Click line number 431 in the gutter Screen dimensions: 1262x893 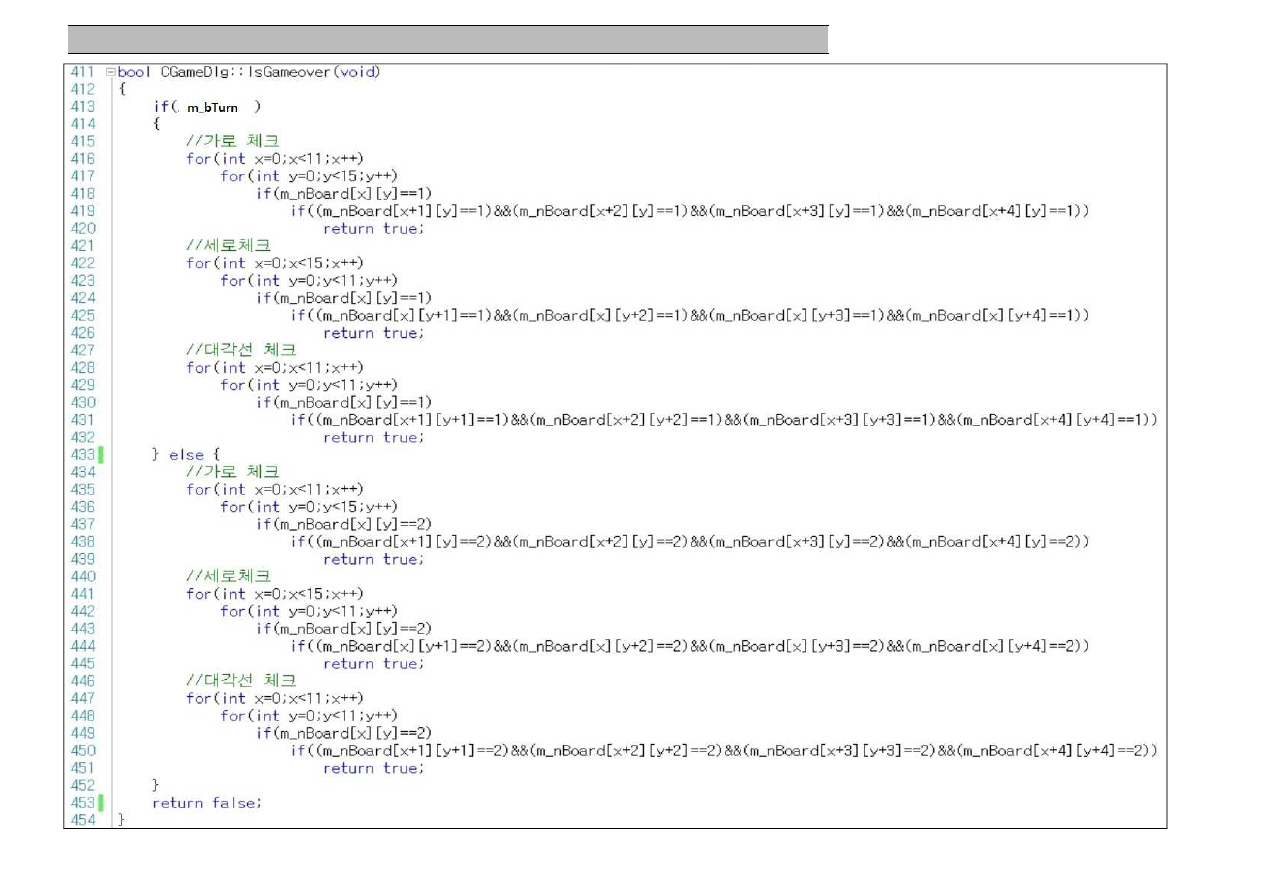click(82, 420)
